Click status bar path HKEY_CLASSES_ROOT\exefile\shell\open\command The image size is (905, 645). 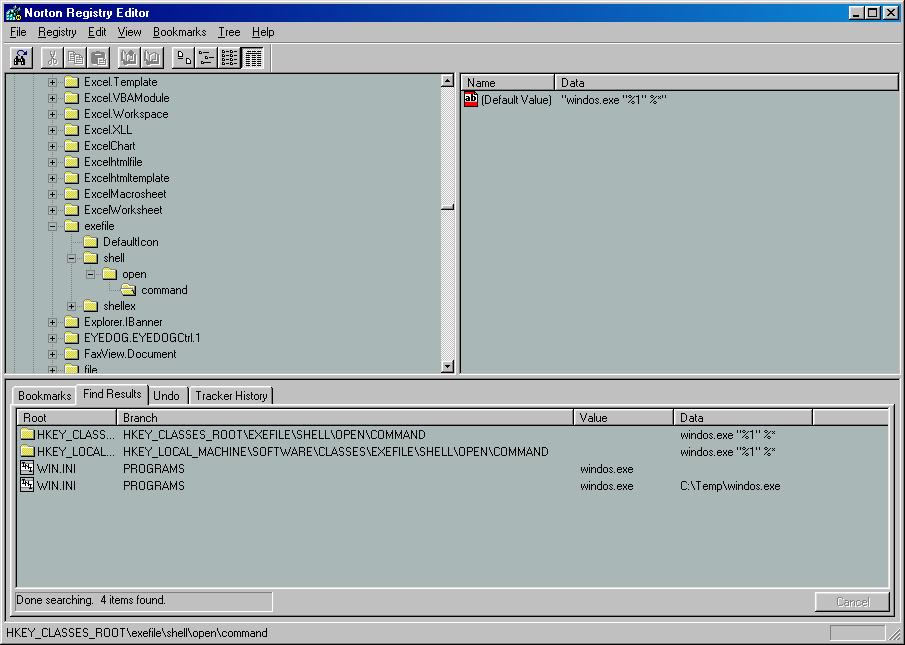[137, 633]
